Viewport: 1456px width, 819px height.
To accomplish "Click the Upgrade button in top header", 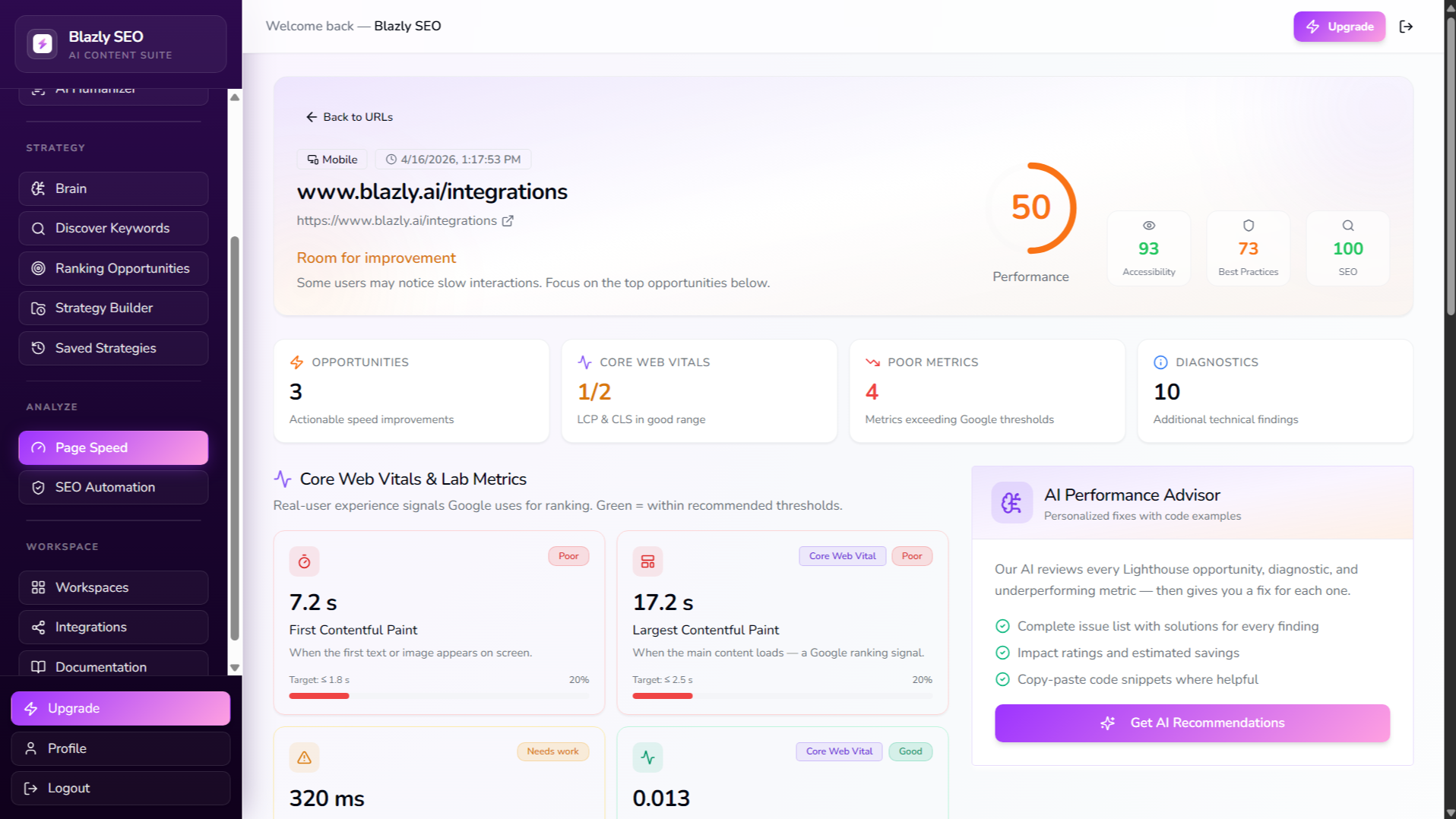I will [1339, 27].
